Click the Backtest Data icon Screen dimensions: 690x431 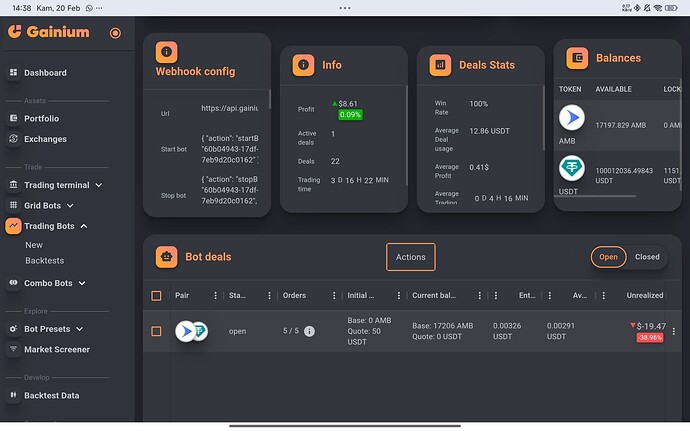point(14,395)
